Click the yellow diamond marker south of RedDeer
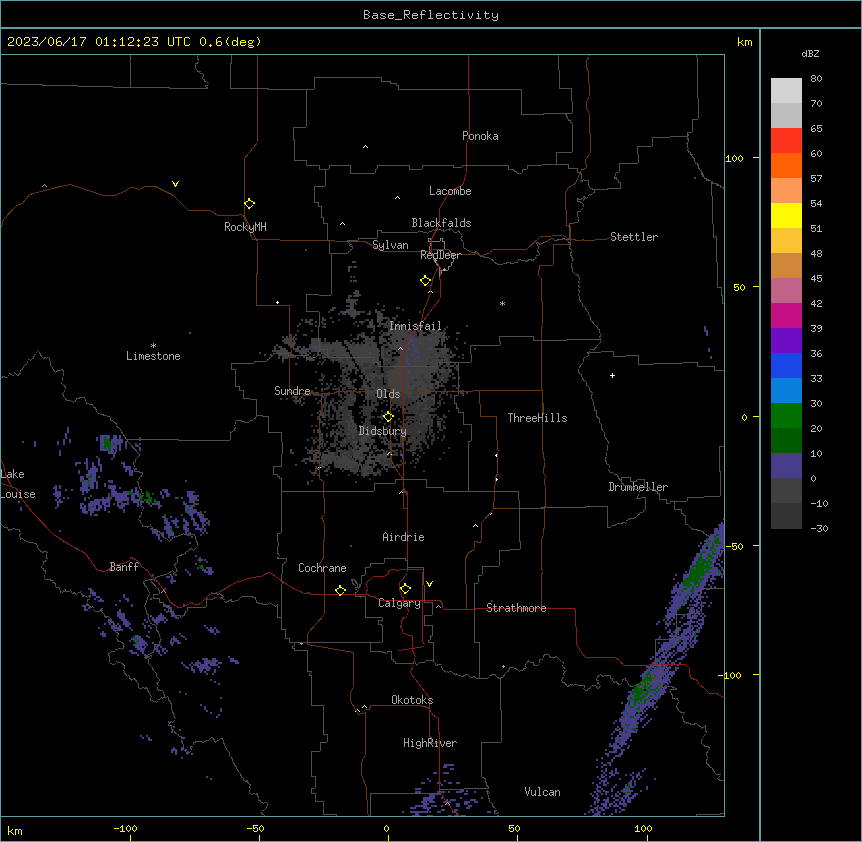 point(426,281)
